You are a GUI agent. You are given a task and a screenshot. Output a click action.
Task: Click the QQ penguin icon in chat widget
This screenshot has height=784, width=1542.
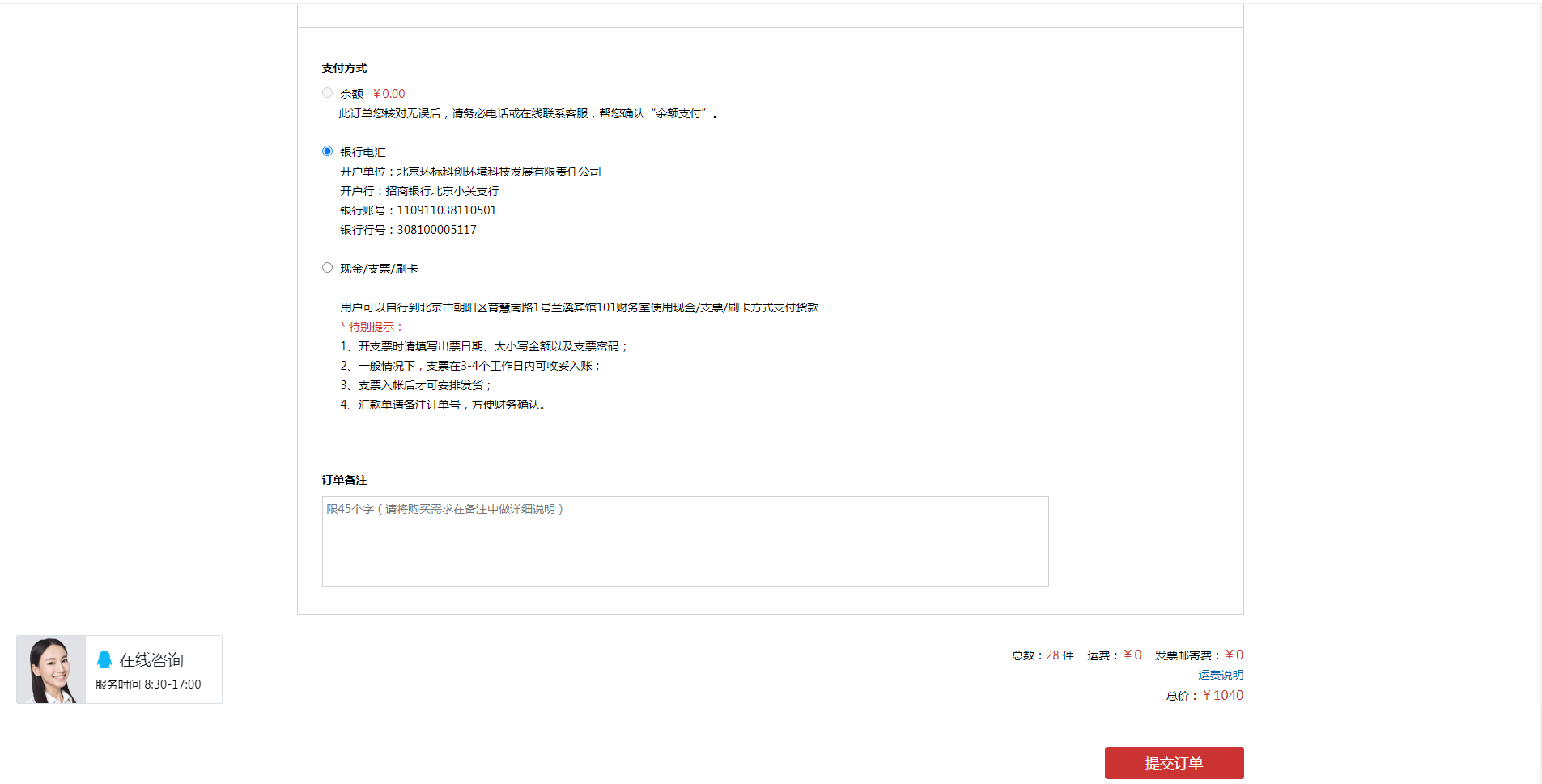104,659
